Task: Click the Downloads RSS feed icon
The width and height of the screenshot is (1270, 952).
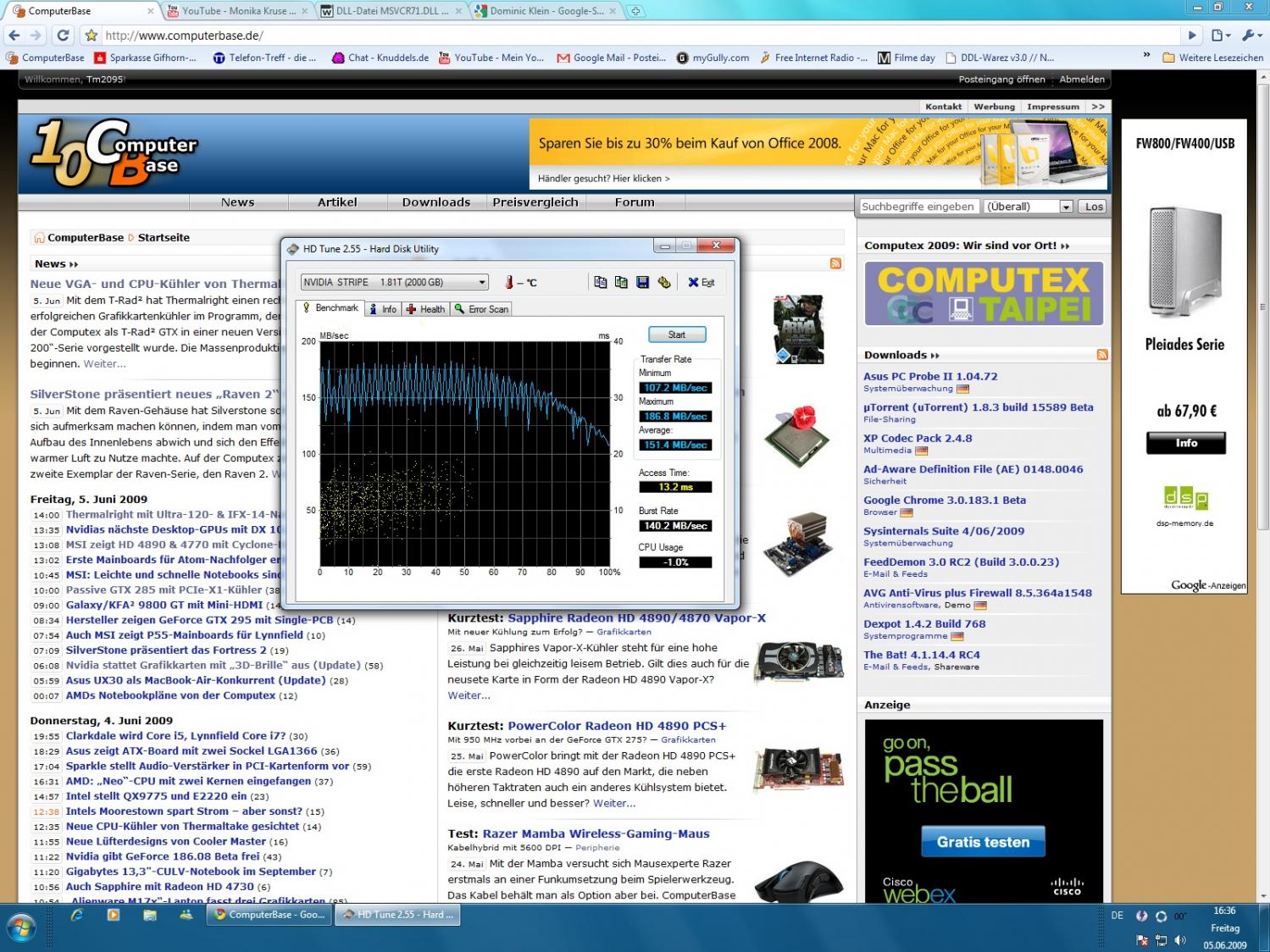Action: coord(1102,355)
